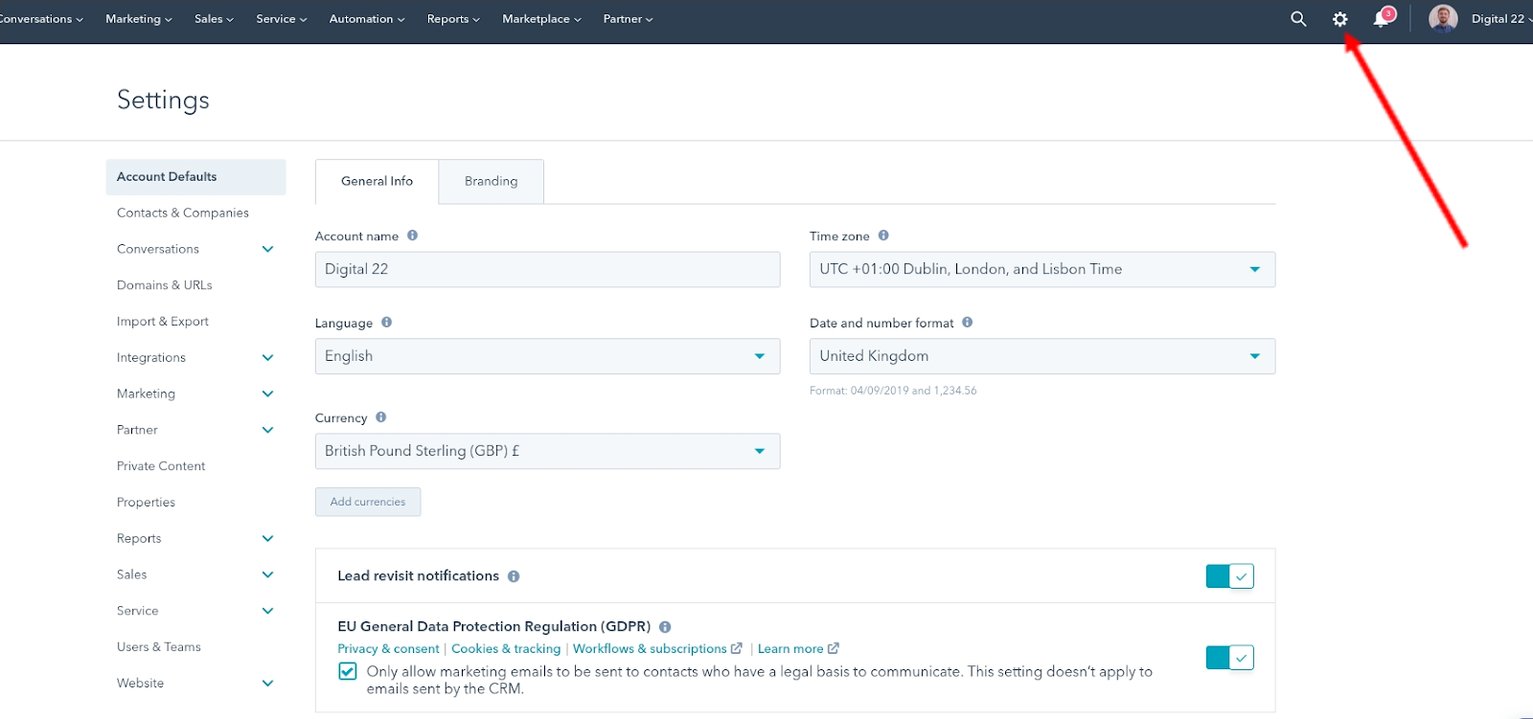The image size is (1533, 719).
Task: Open the Privacy & consent link
Action: [388, 648]
